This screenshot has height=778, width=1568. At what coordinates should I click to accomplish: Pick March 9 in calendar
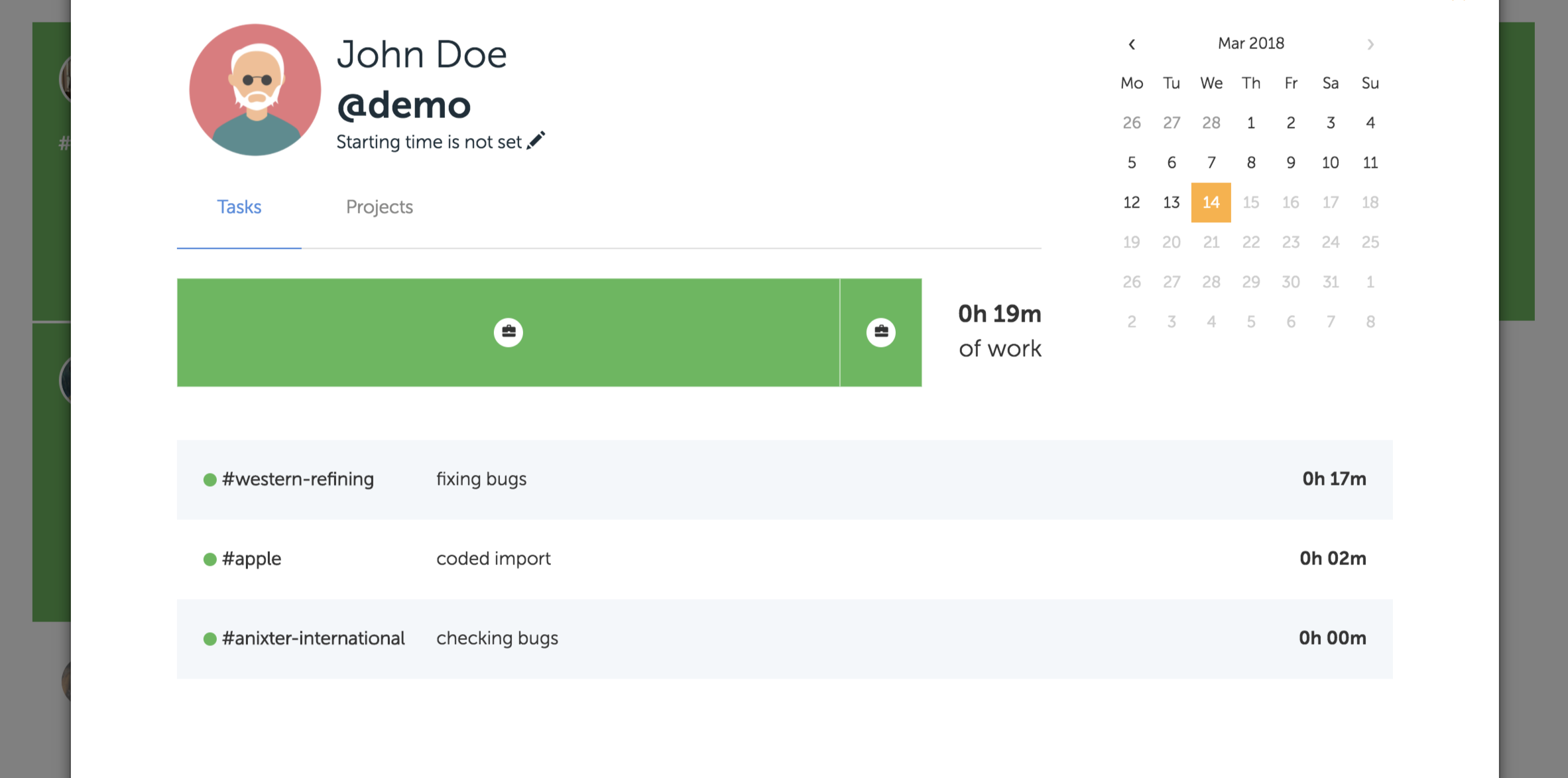[x=1291, y=162]
